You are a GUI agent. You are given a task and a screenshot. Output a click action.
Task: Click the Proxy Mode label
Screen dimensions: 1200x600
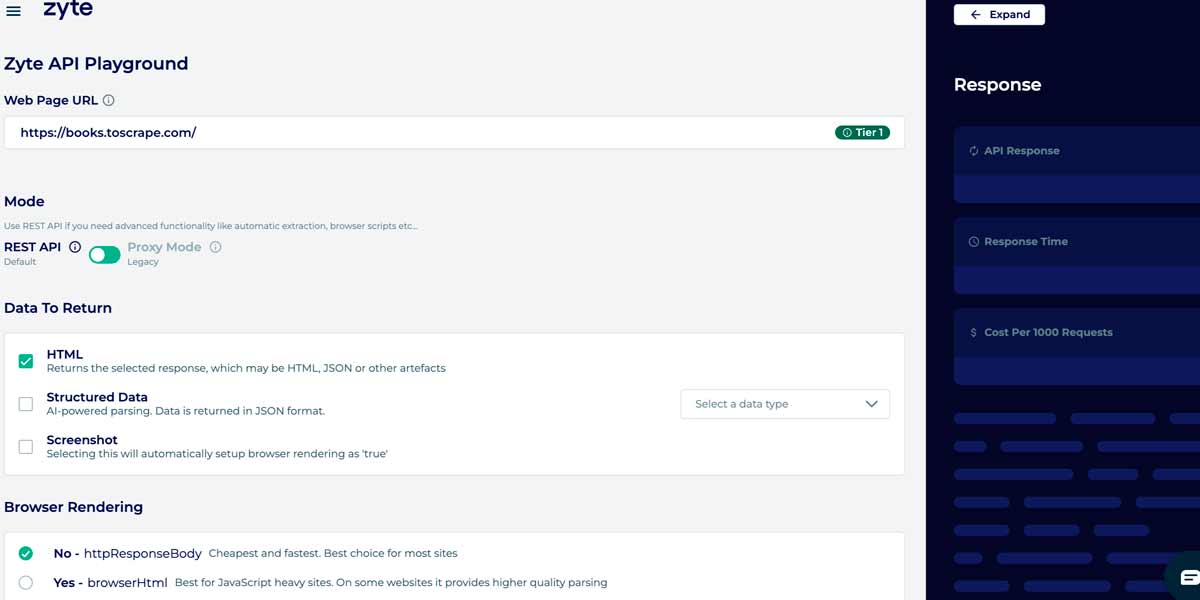click(x=164, y=247)
